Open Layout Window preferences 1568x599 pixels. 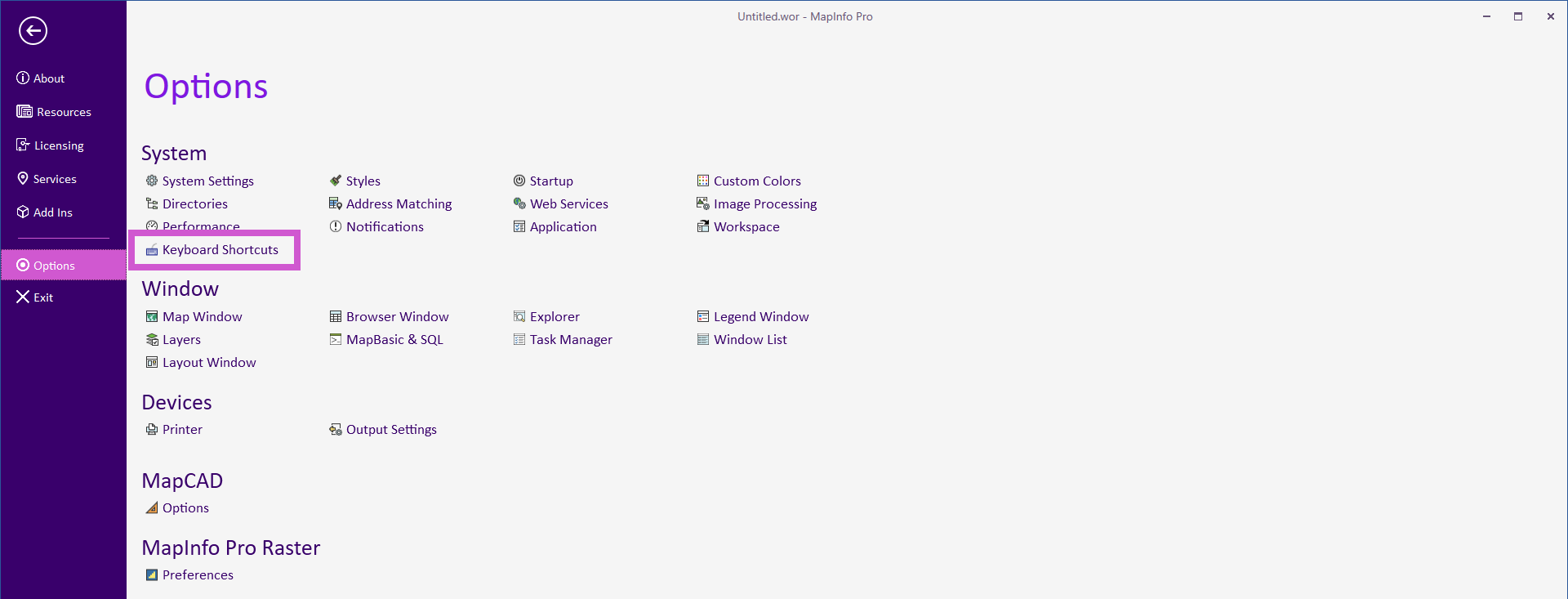tap(209, 362)
